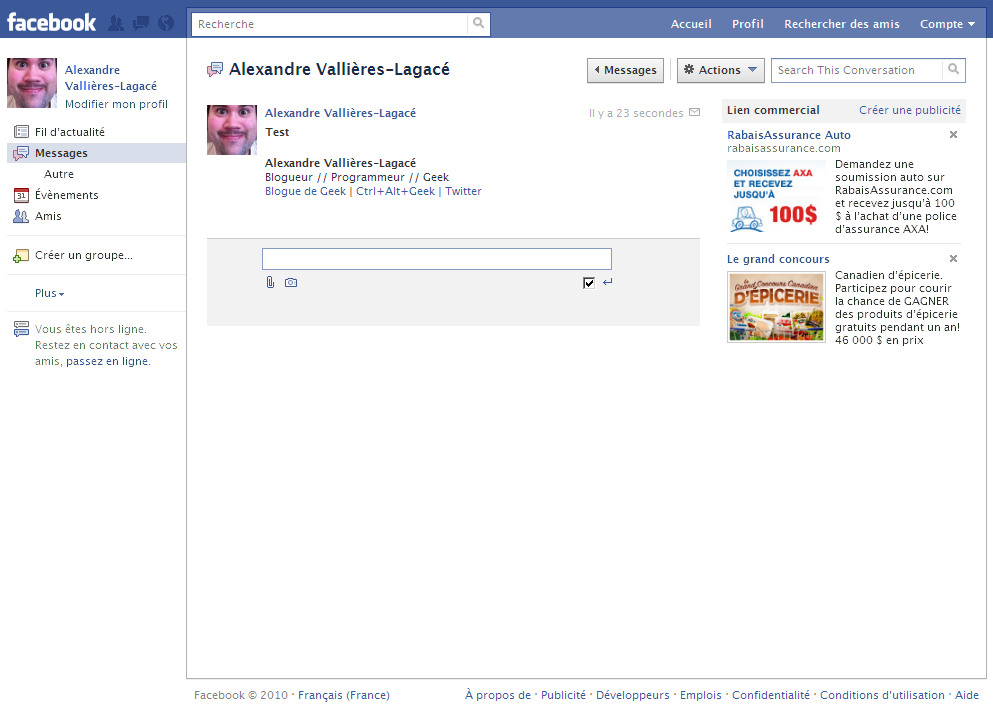
Task: Change language via Français (France)
Action: 344,695
